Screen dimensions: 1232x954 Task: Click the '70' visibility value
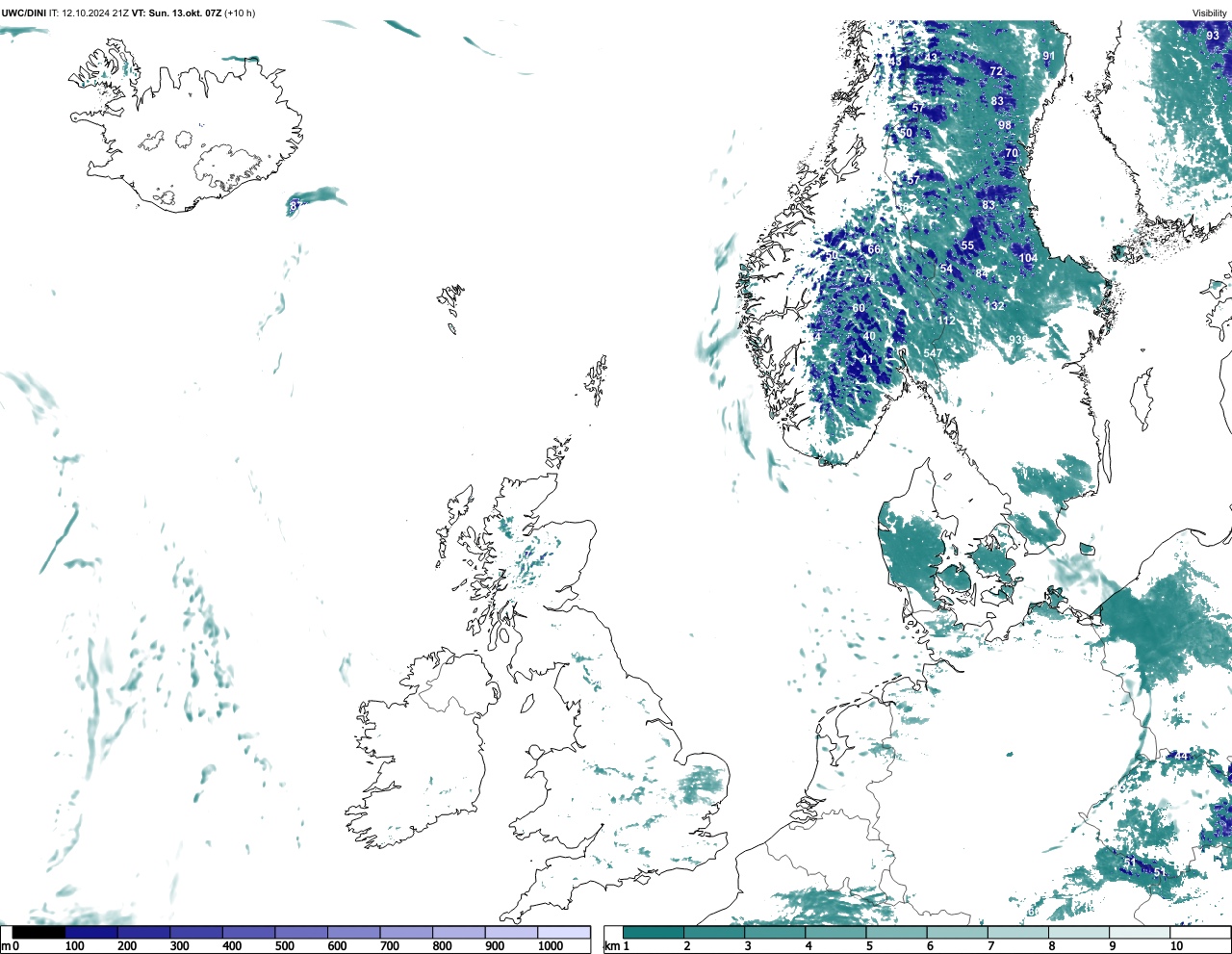click(1011, 153)
